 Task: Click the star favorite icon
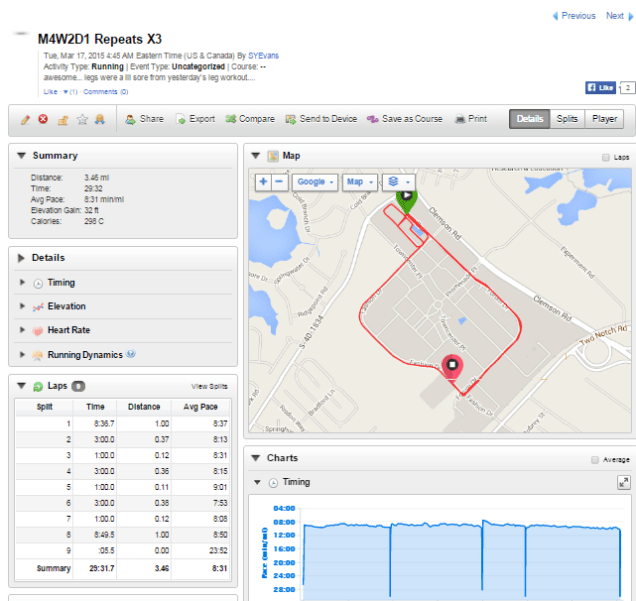(x=82, y=119)
